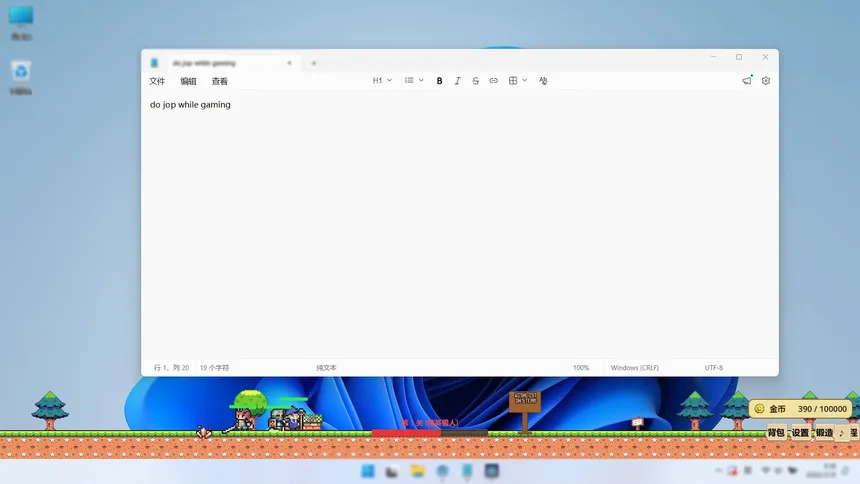Apply italic formatting to text
Viewport: 860px width, 484px height.
pos(457,81)
